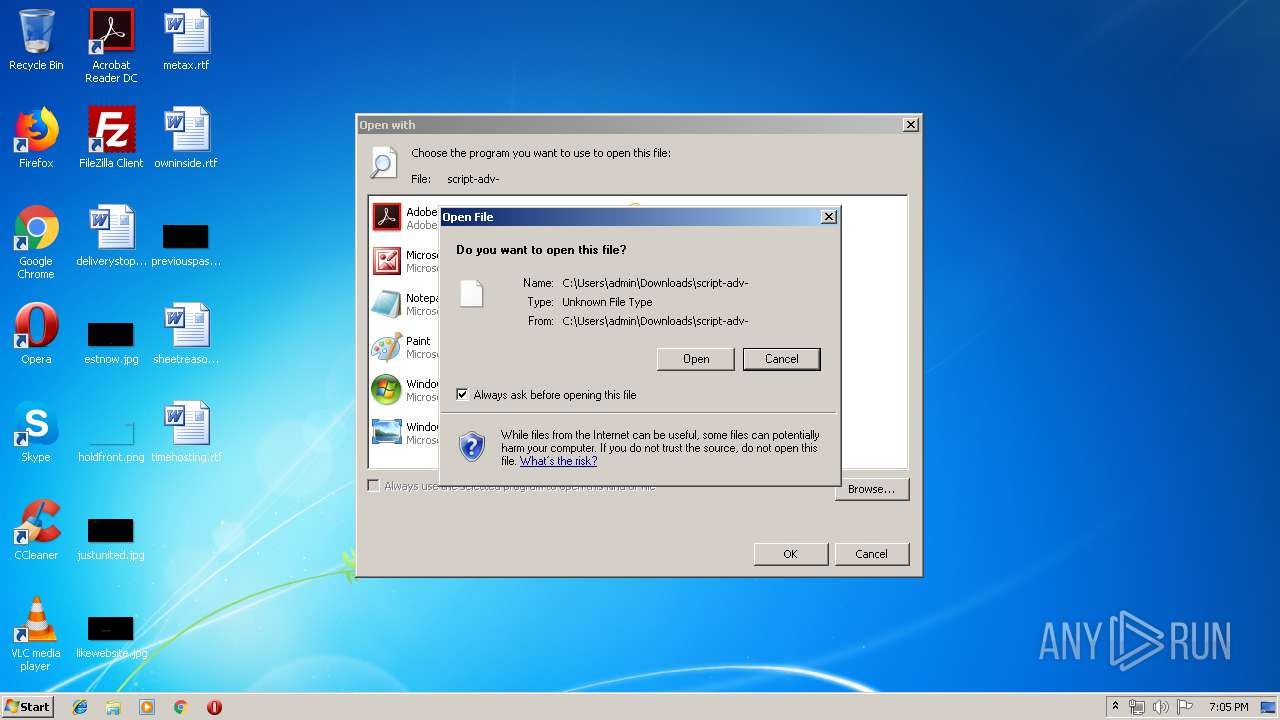Choose Paint in the program list
Screen dimensions: 1280x720
click(404, 347)
